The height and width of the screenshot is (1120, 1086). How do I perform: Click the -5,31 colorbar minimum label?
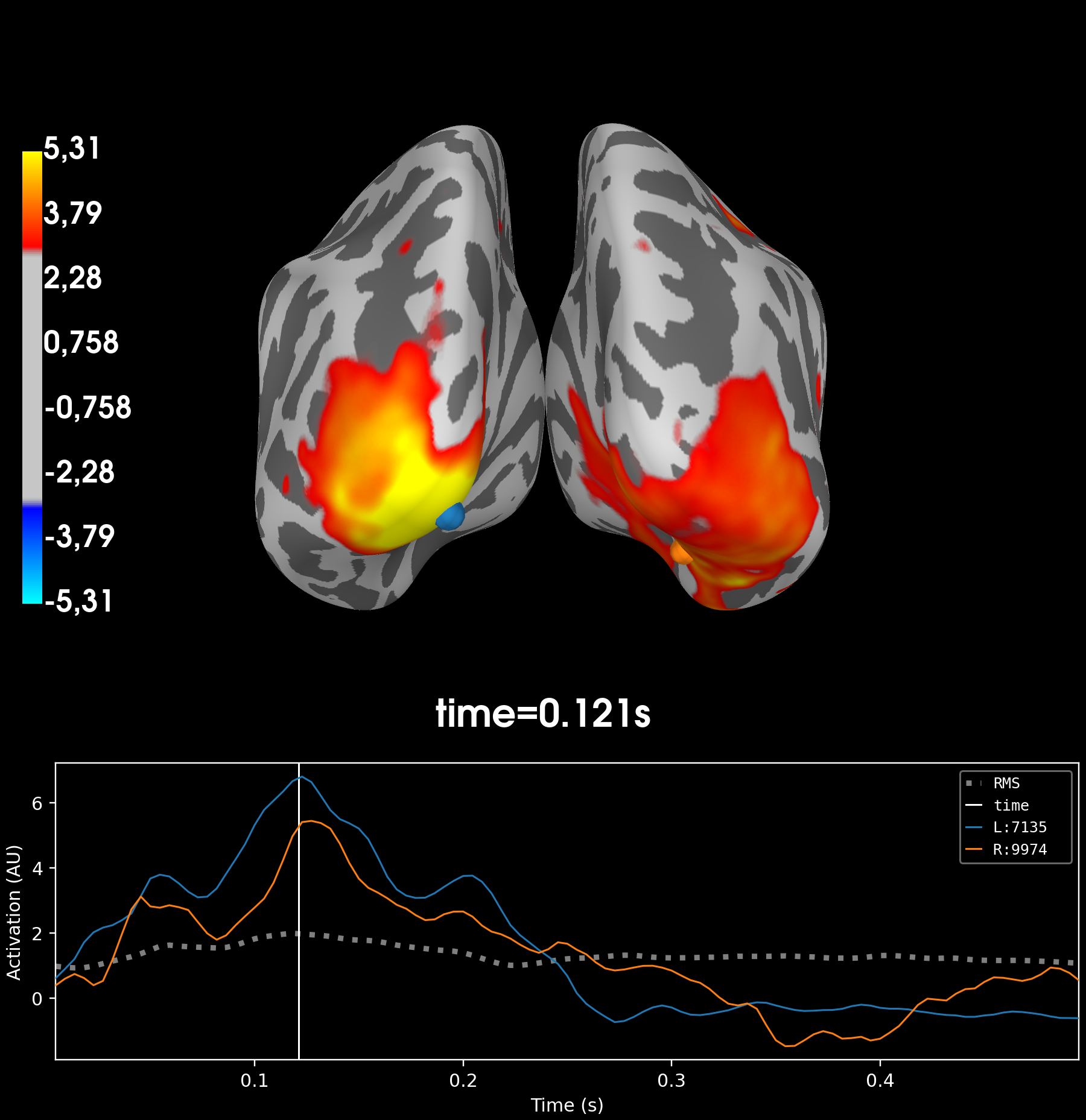click(x=79, y=601)
